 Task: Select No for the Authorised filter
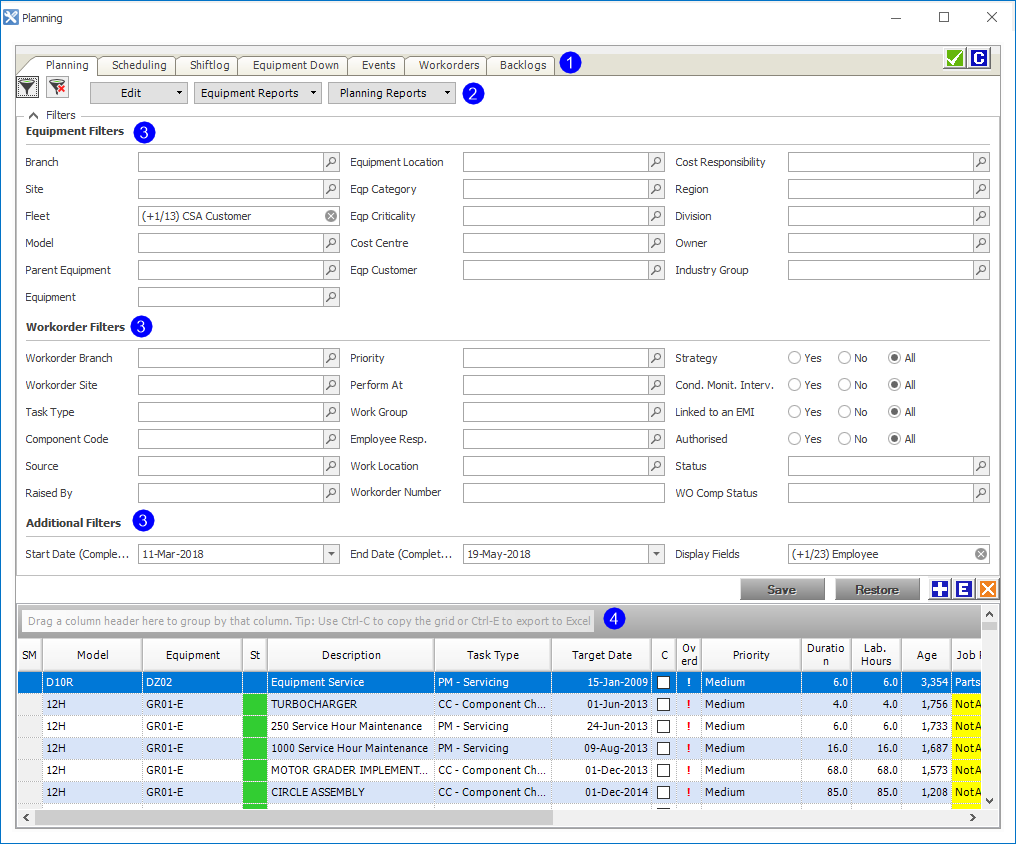coord(845,439)
